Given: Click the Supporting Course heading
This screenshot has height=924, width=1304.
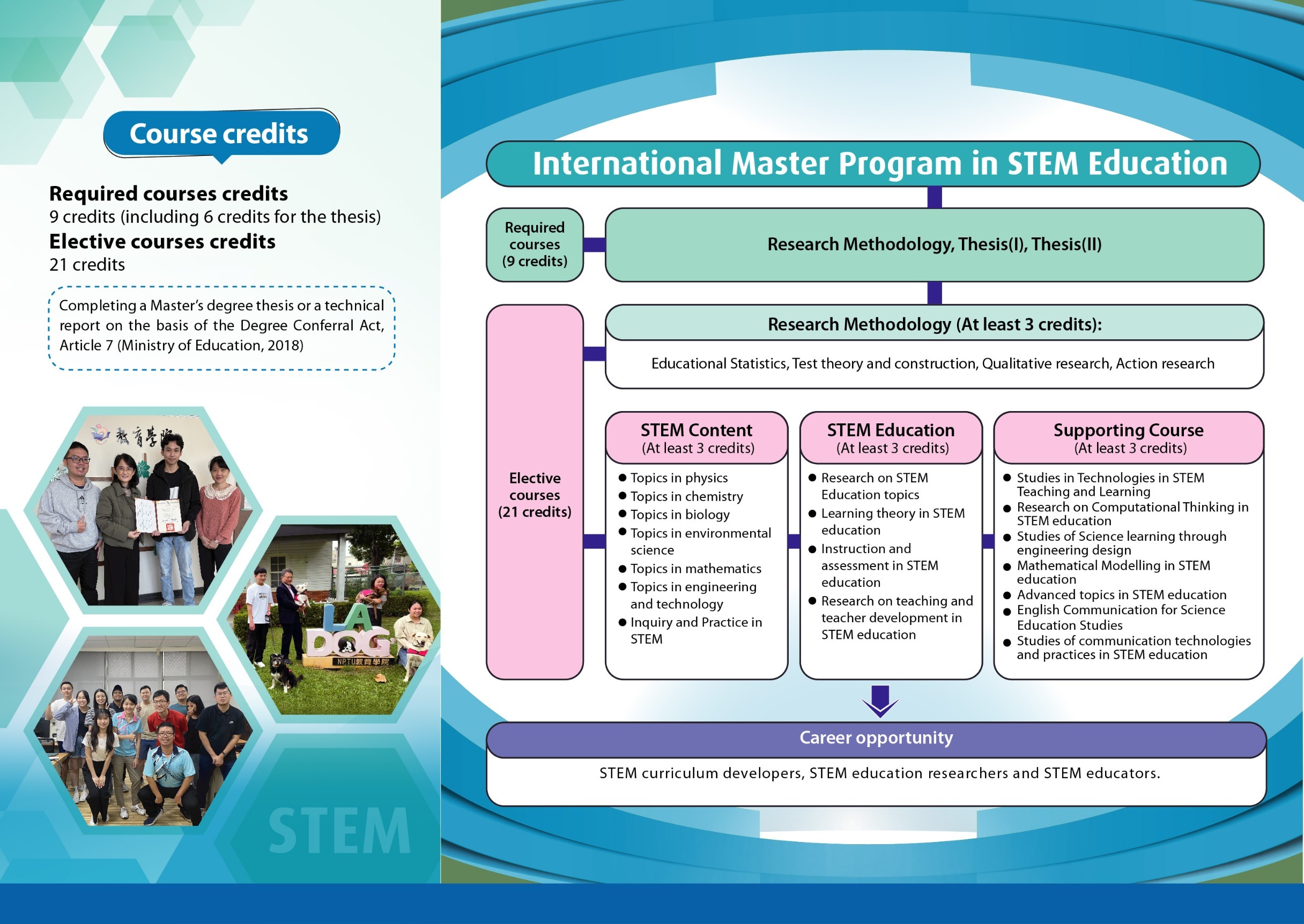Looking at the screenshot, I should pyautogui.click(x=1128, y=437).
